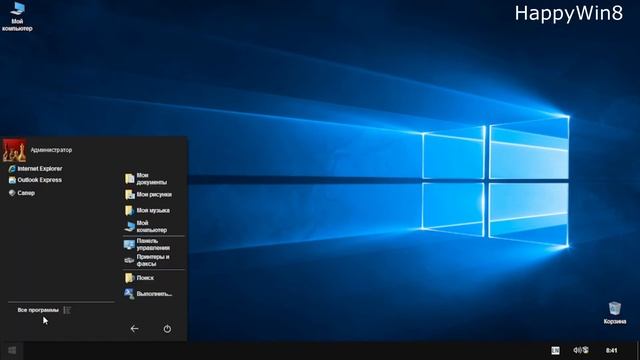640x360 pixels.
Task: Open the Сапер minesweeper game
Action: [x=22, y=193]
